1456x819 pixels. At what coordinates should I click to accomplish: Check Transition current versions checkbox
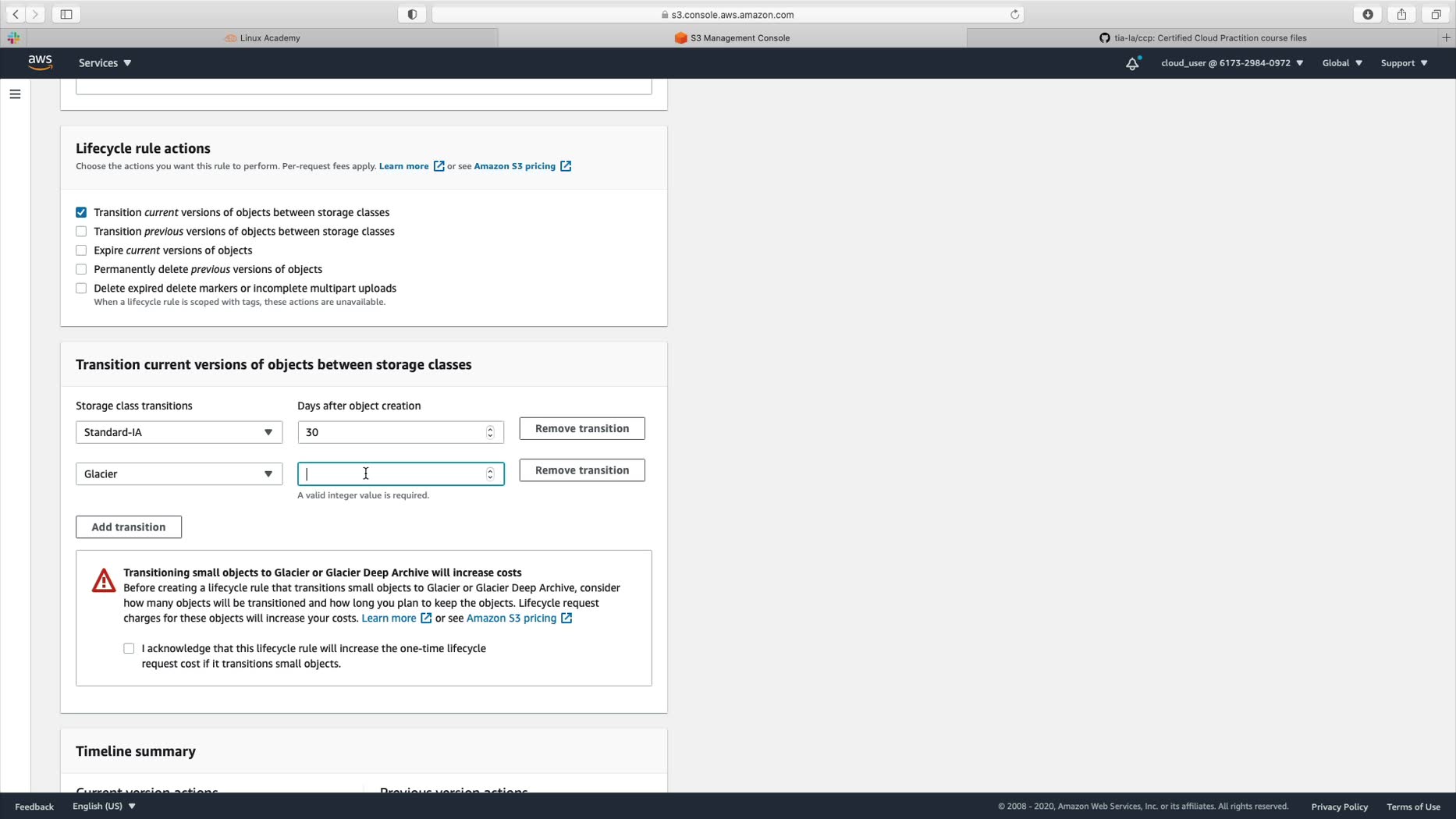[x=81, y=212]
